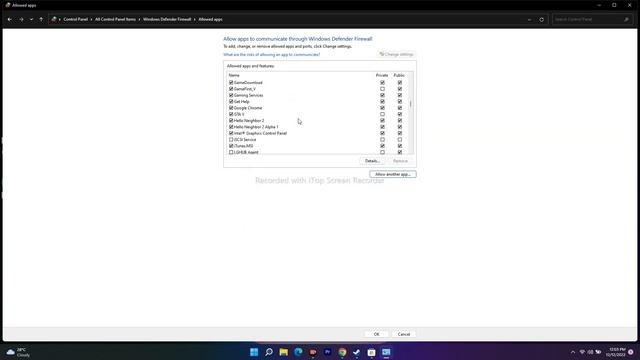The image size is (640, 360).
Task: Open File Explorer from the taskbar
Action: (x=283, y=352)
